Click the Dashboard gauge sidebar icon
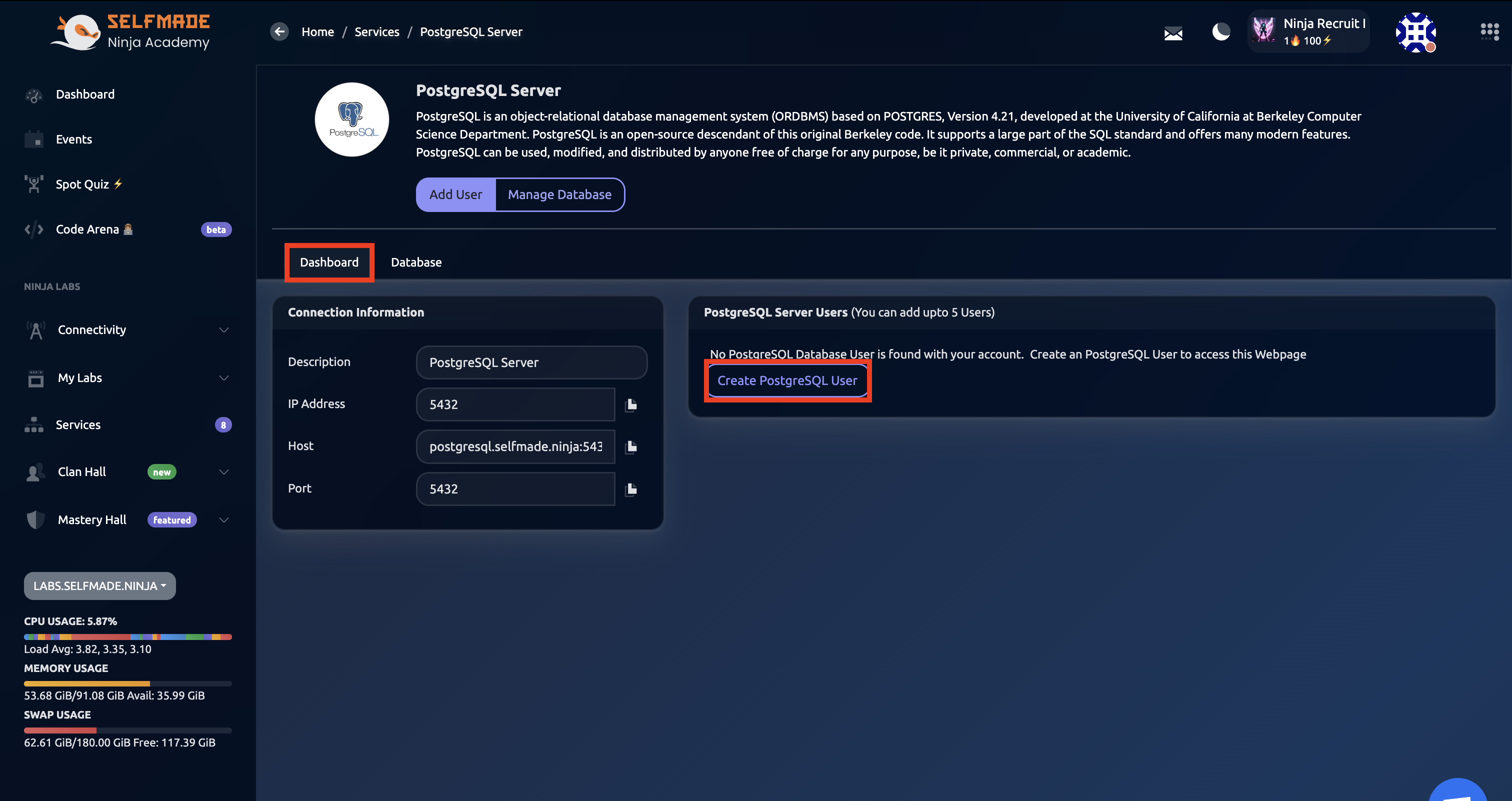Image resolution: width=1512 pixels, height=801 pixels. point(34,95)
